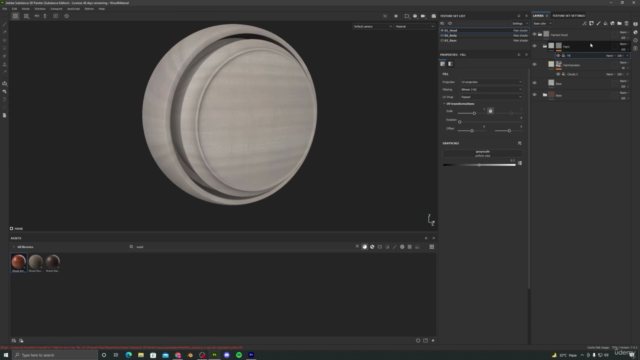Select the Paint brush tool in left toolbar
Viewport: 640px width, 360px height.
pyautogui.click(x=5, y=24)
